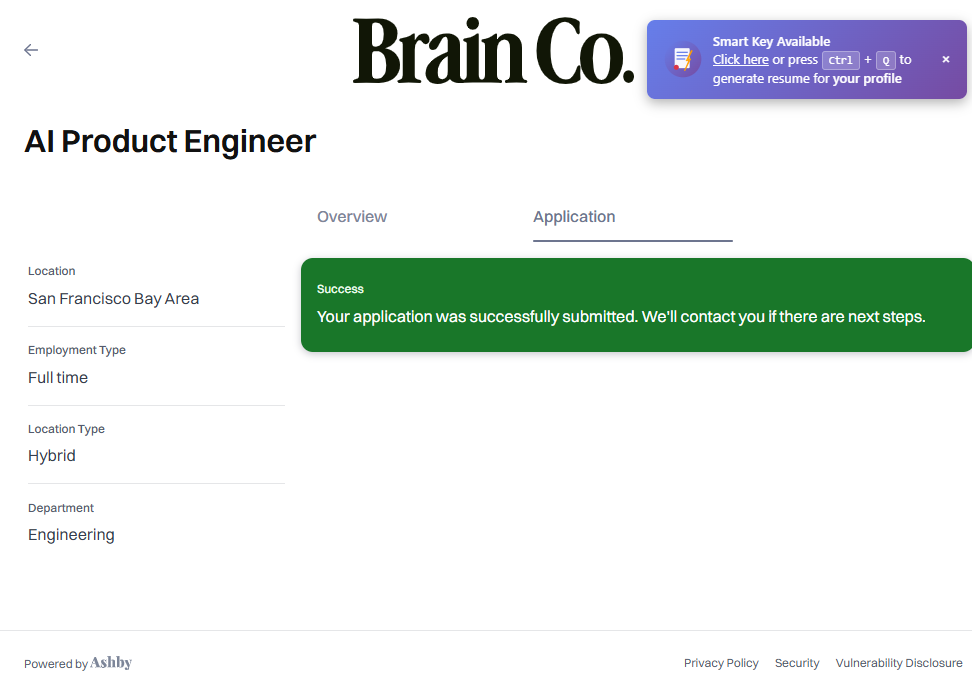This screenshot has height=697, width=972.
Task: Open the Vulnerability Disclosure link
Action: pyautogui.click(x=899, y=663)
